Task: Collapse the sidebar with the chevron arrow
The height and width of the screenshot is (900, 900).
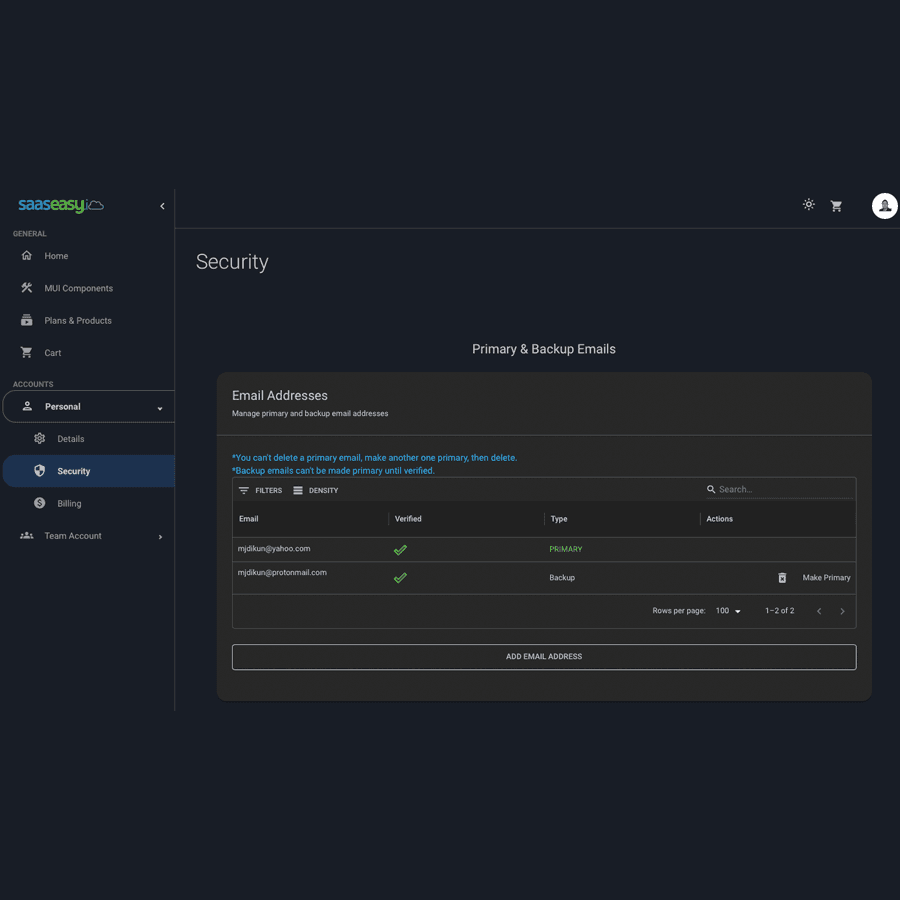Action: [162, 206]
